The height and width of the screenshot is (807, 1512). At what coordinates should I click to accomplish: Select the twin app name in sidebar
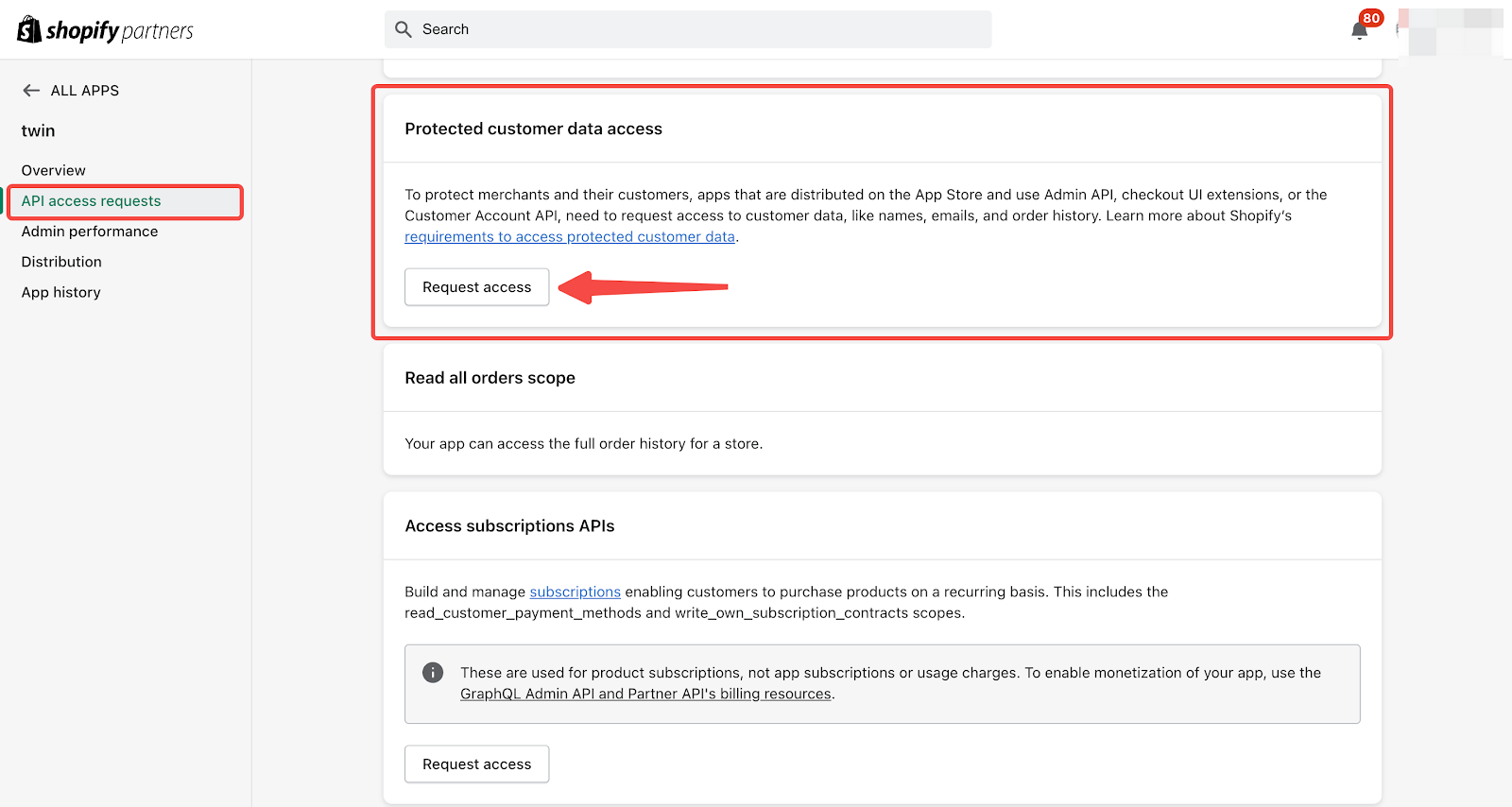pyautogui.click(x=39, y=130)
